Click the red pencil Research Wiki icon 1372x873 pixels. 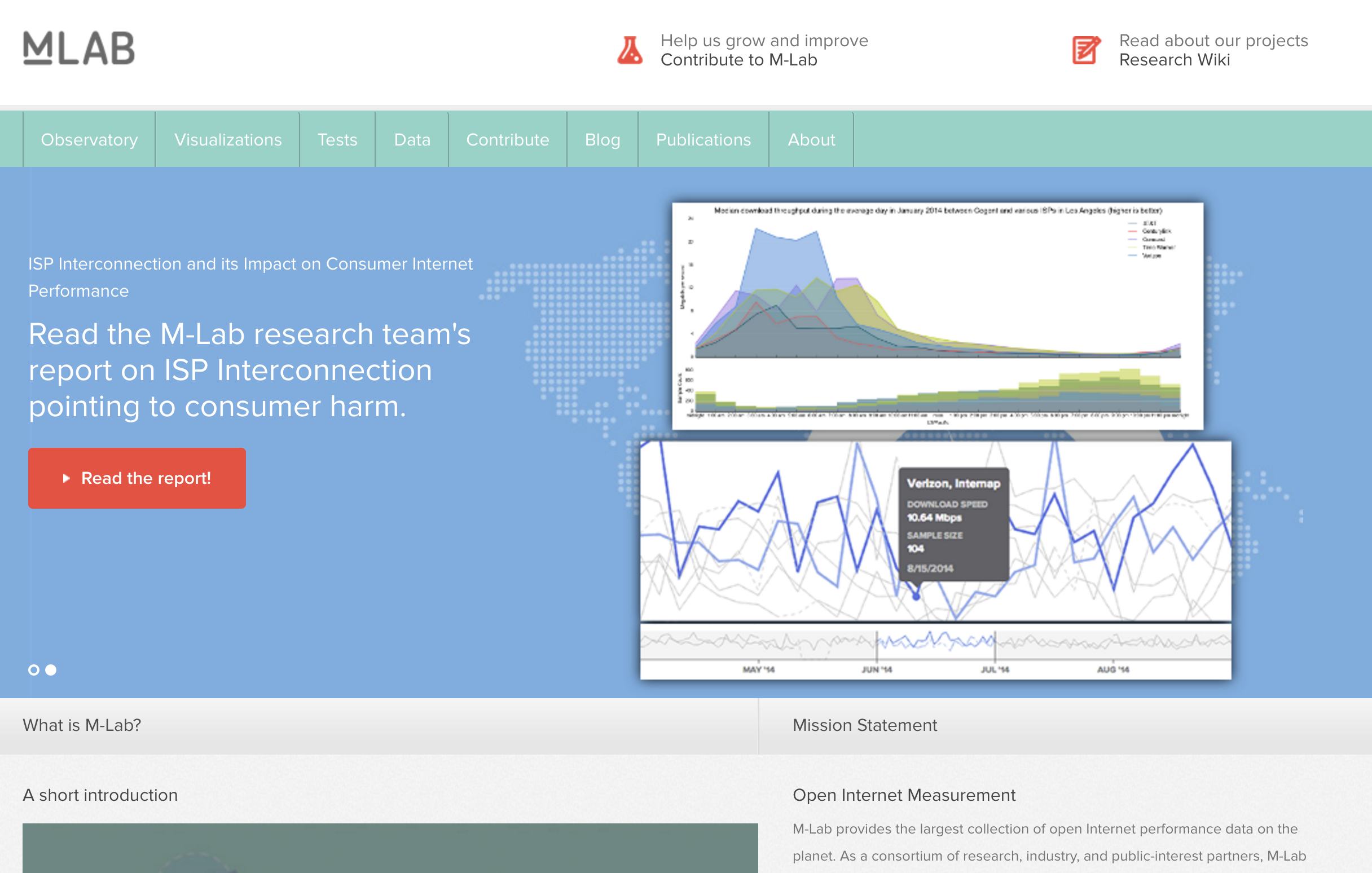pos(1086,50)
